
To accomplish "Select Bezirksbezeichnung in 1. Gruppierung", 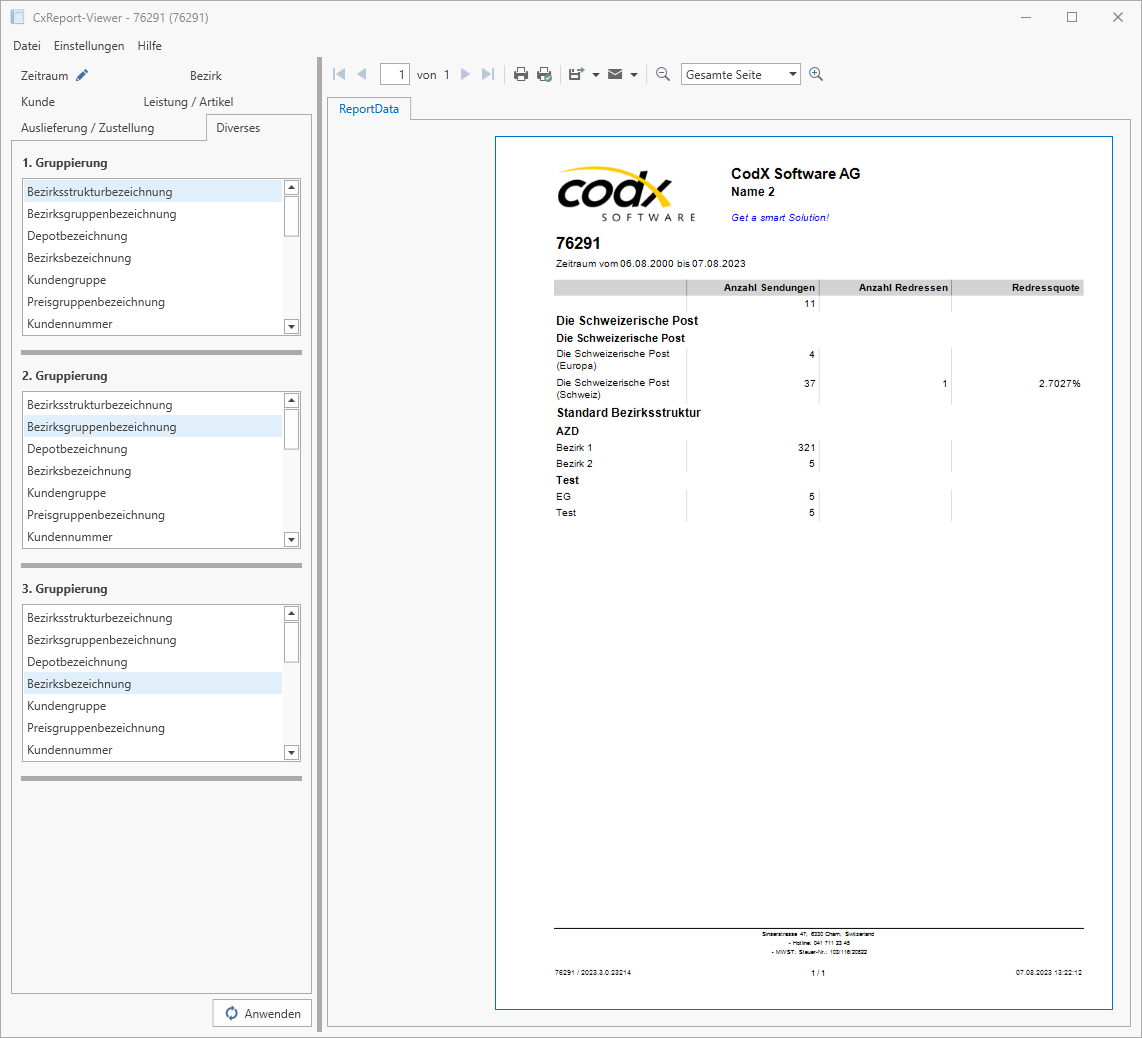I will (x=153, y=258).
